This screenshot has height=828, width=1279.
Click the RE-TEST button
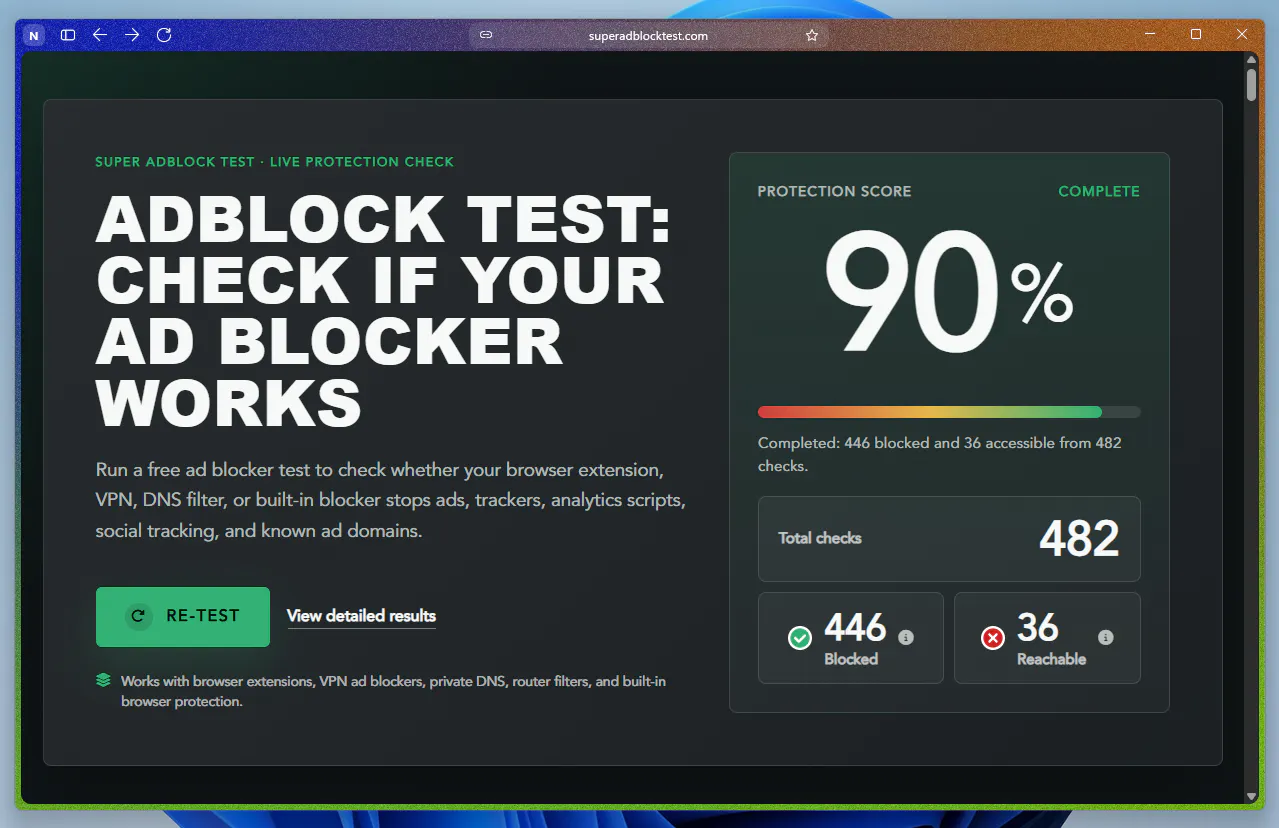183,616
